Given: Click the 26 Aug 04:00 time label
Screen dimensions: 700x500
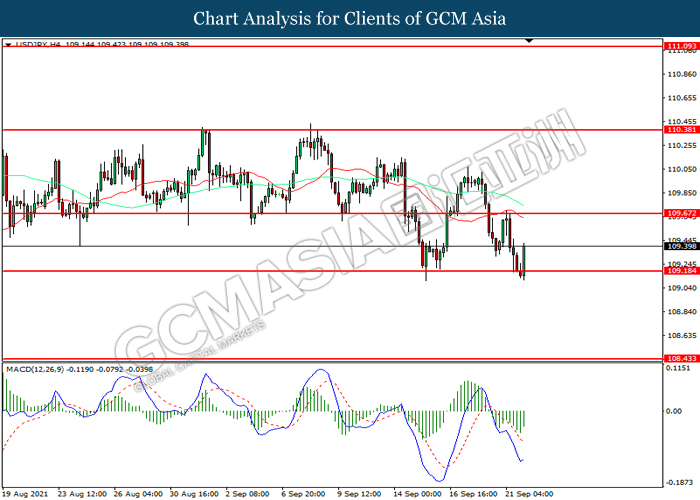Looking at the screenshot, I should pos(138,494).
